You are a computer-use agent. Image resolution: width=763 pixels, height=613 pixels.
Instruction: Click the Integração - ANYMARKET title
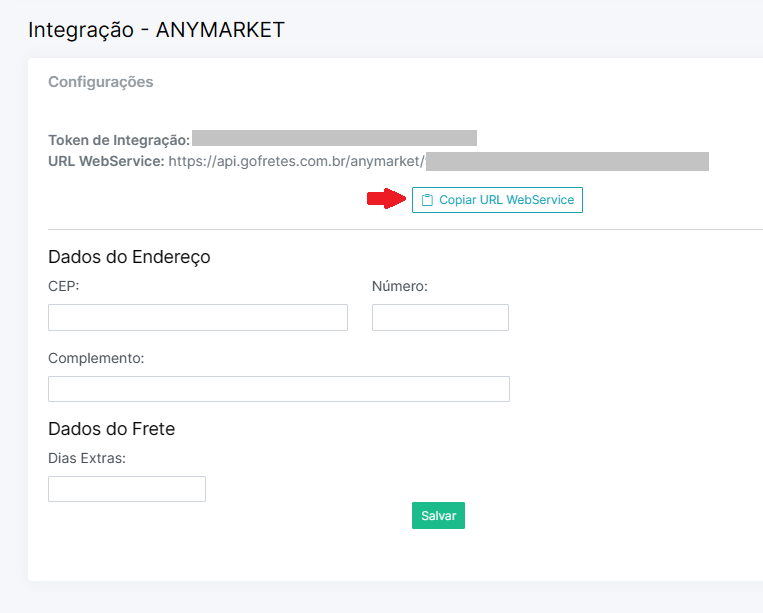[156, 30]
